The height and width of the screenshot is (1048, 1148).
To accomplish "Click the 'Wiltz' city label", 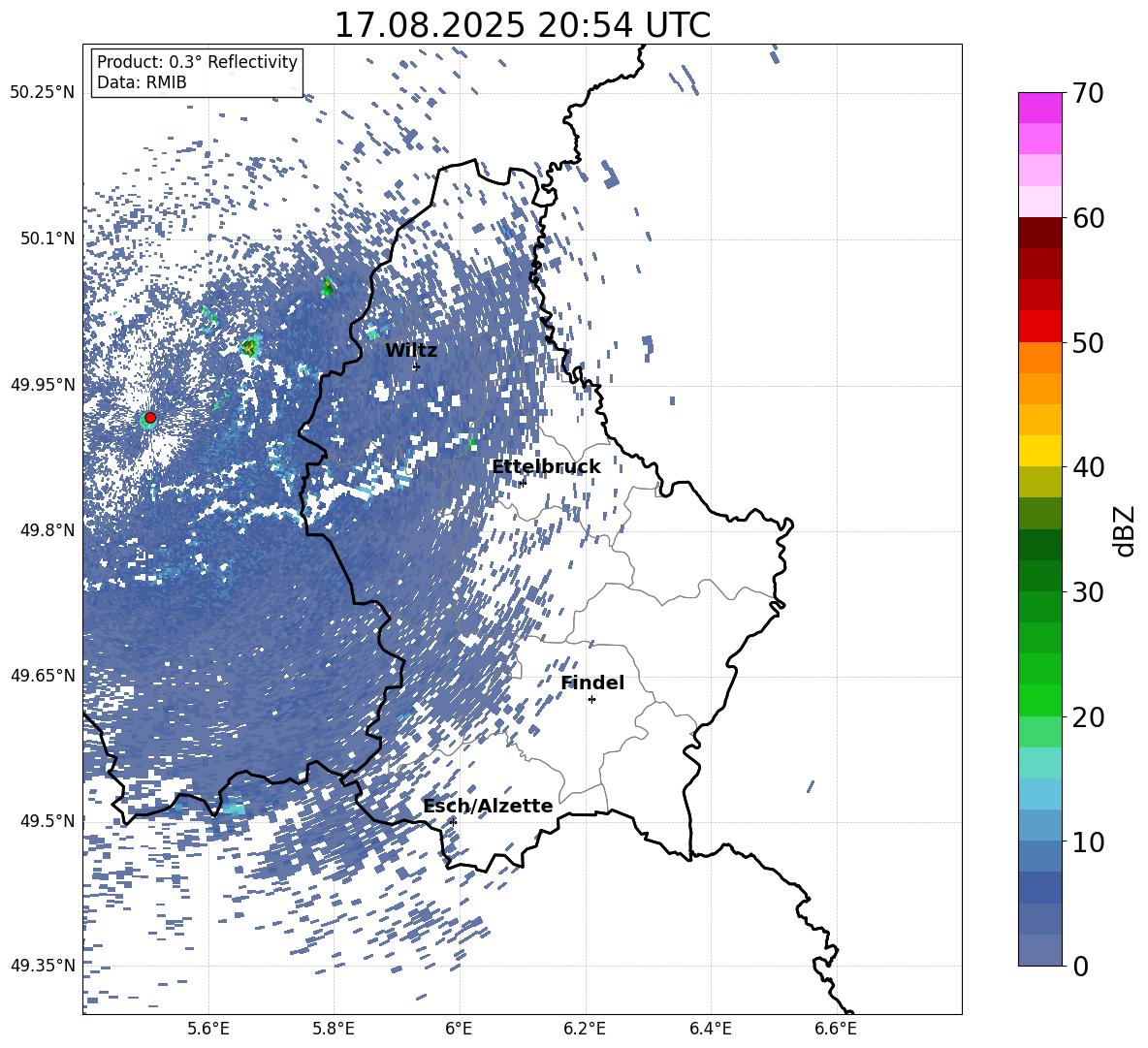I will click(411, 351).
